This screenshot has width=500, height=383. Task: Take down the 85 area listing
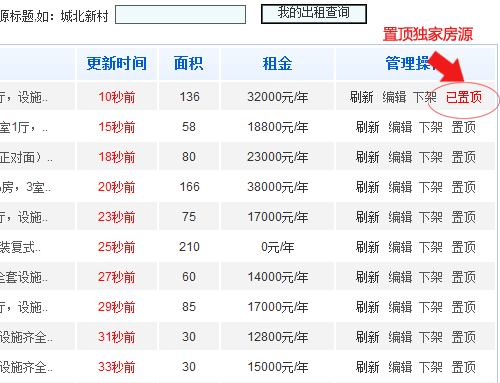(x=431, y=307)
